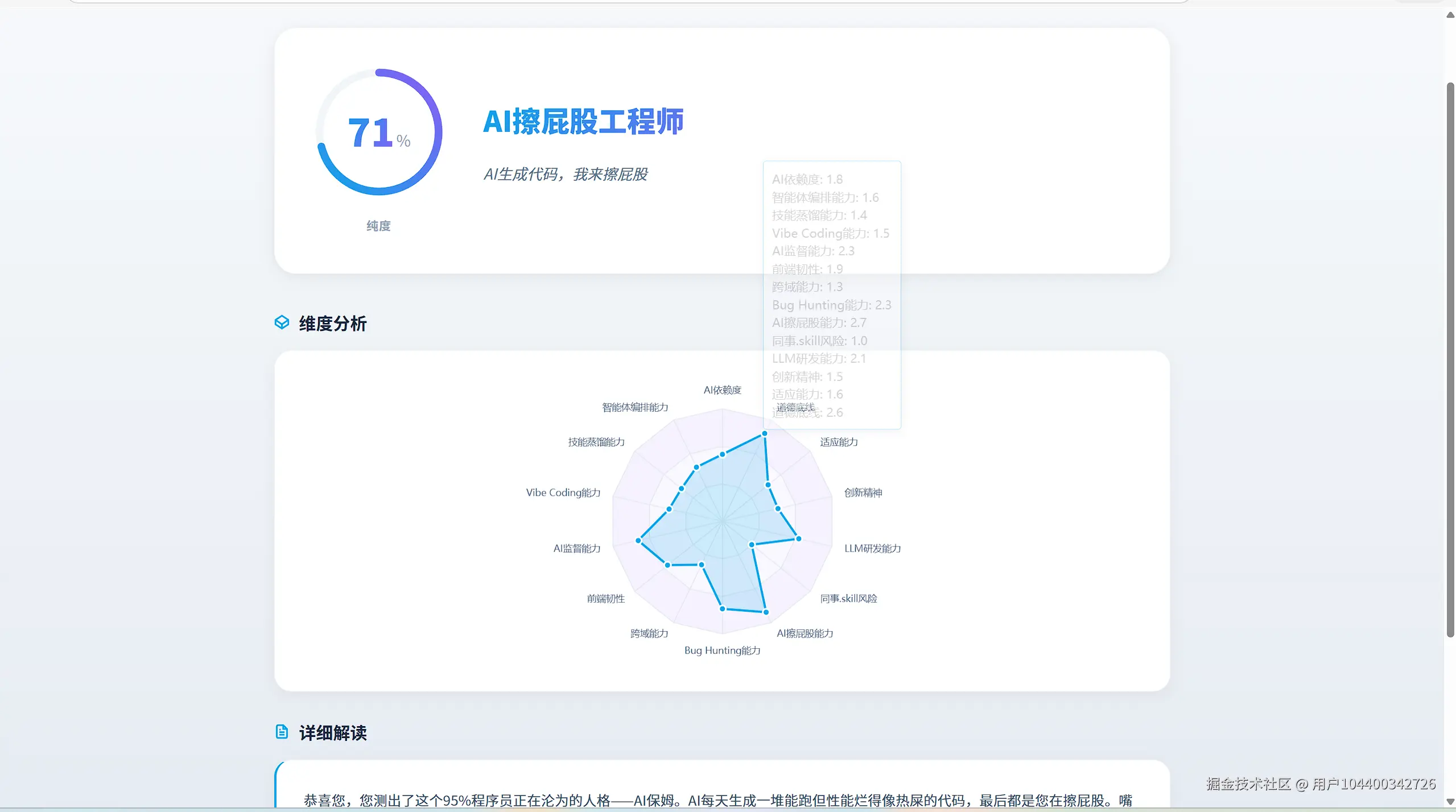Click the Bug Hunting能力 data point
Viewport: 1456px width, 812px height.
tap(723, 609)
